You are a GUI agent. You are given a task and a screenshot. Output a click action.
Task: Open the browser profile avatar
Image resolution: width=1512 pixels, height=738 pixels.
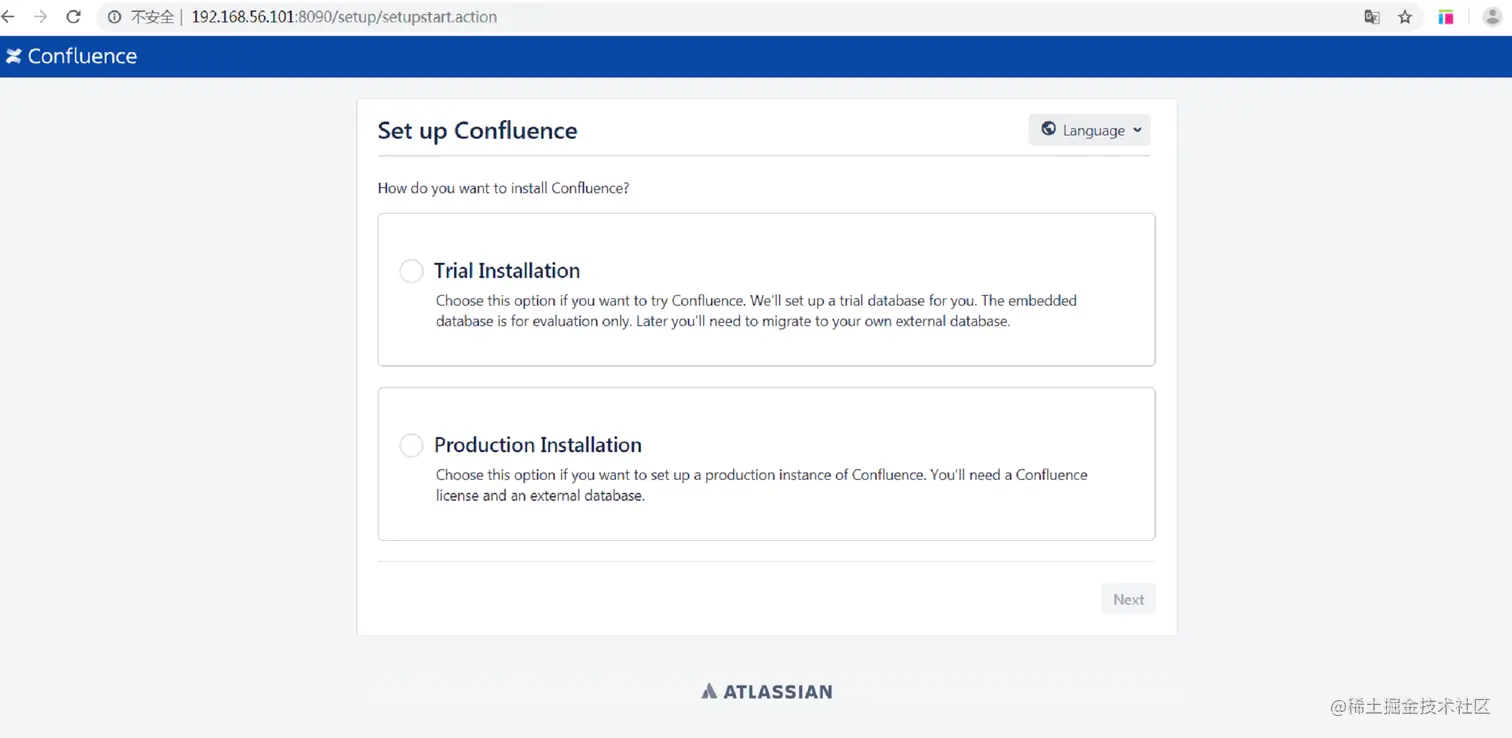(x=1492, y=17)
